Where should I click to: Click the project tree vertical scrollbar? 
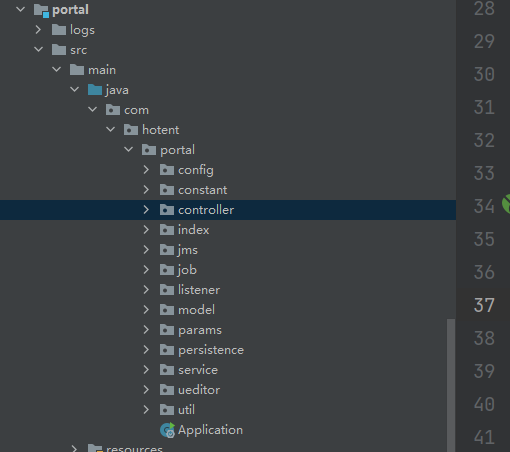(451, 385)
